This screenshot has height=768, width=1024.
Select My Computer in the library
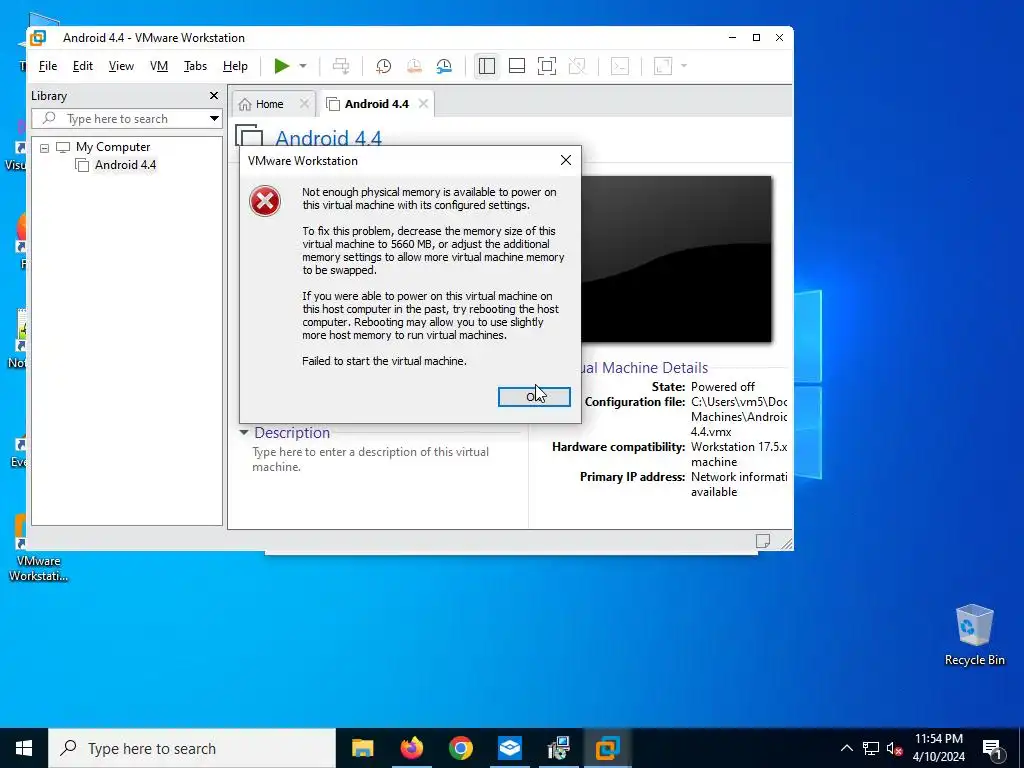point(113,147)
